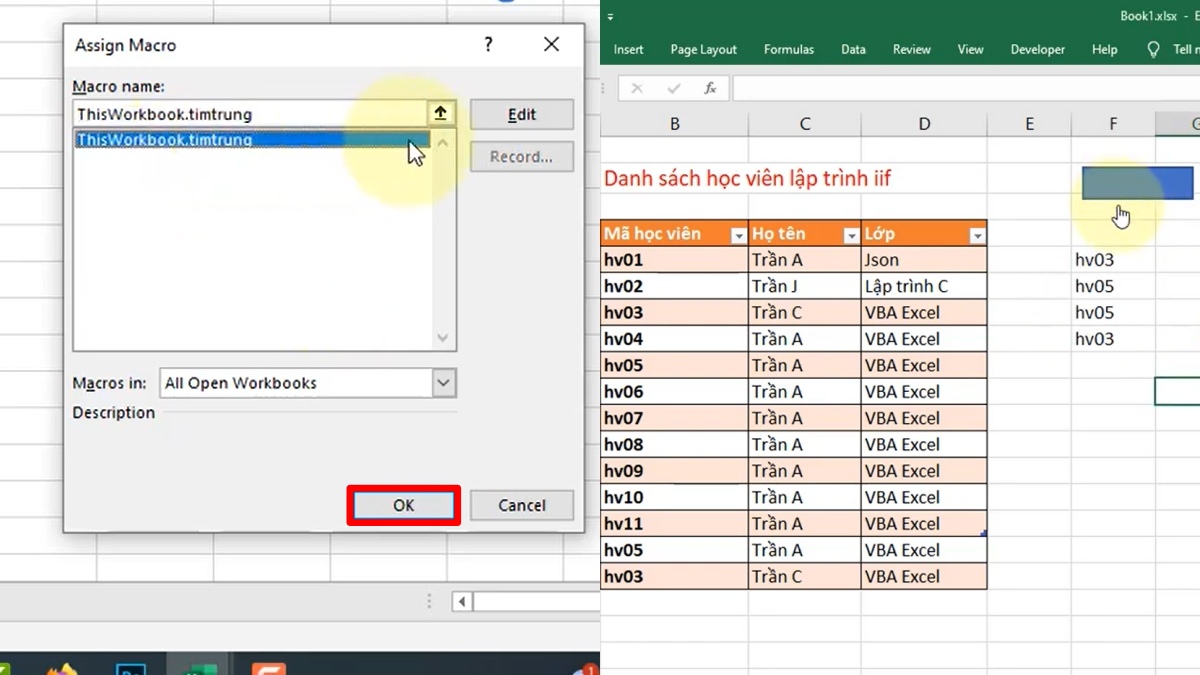
Task: Select cell hv02
Action: pos(675,286)
